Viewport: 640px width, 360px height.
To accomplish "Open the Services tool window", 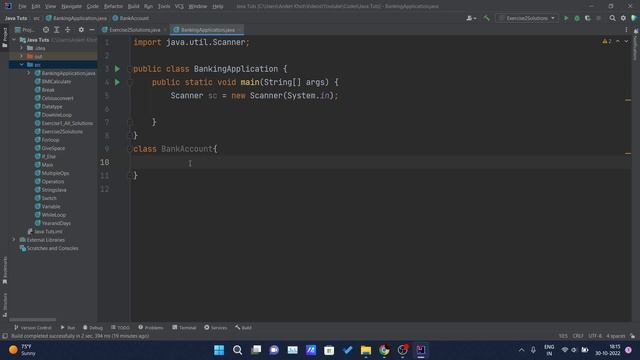I will coord(216,327).
